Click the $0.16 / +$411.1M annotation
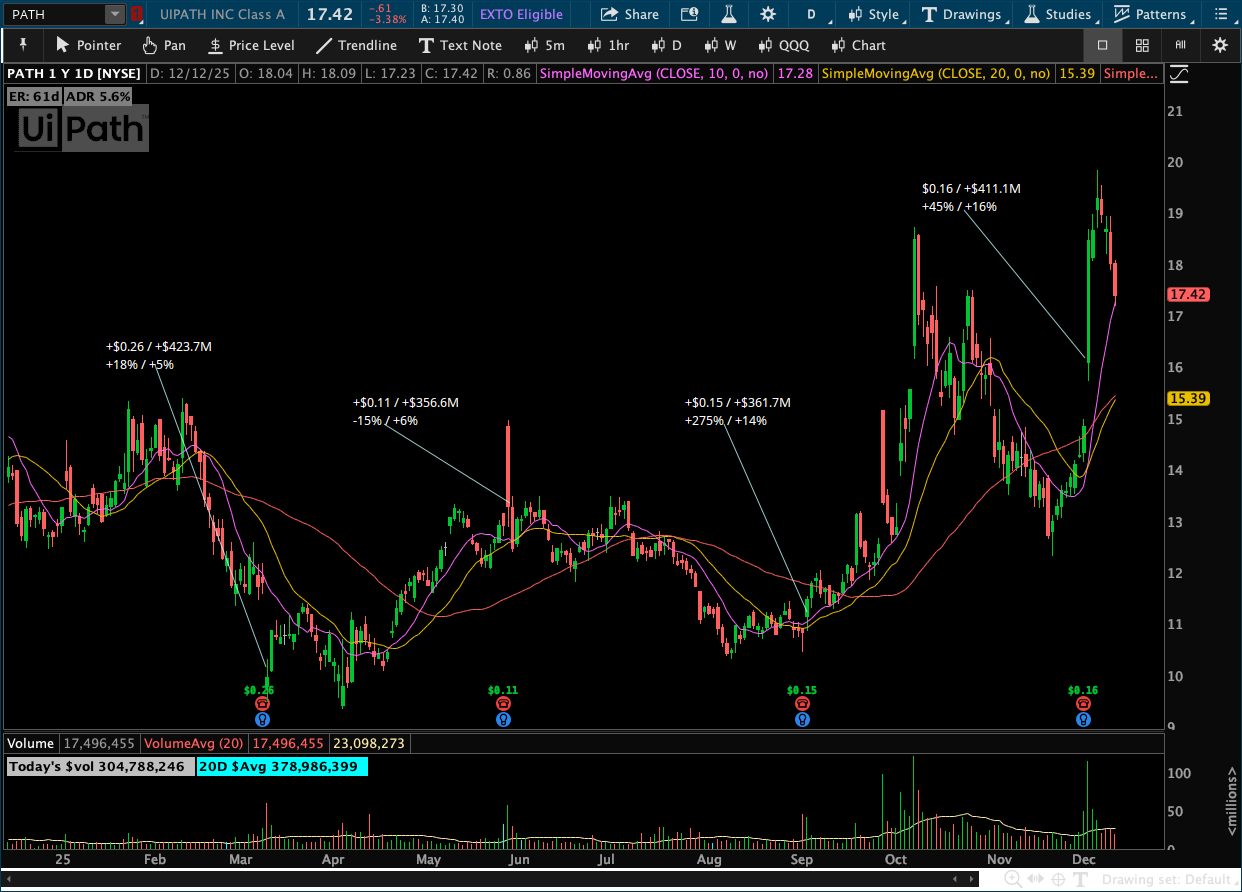1242x892 pixels. [971, 189]
